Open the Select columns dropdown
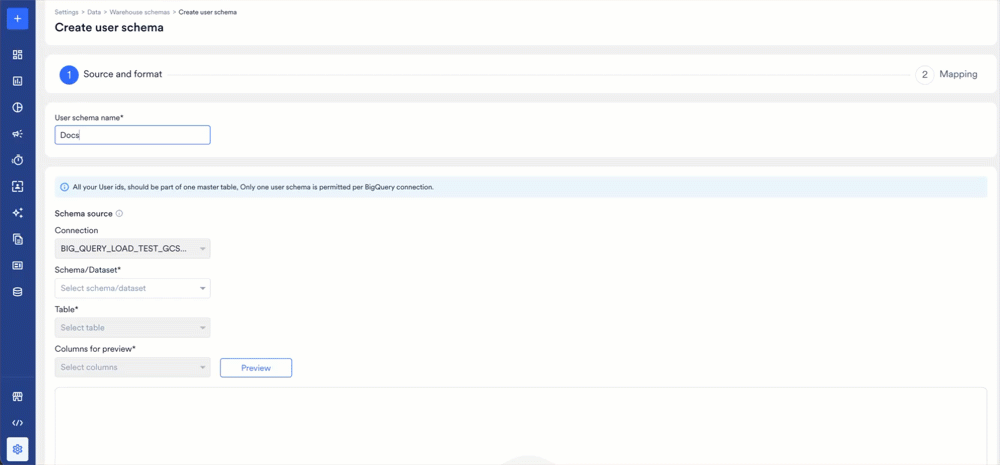The image size is (1000, 465). click(x=133, y=367)
